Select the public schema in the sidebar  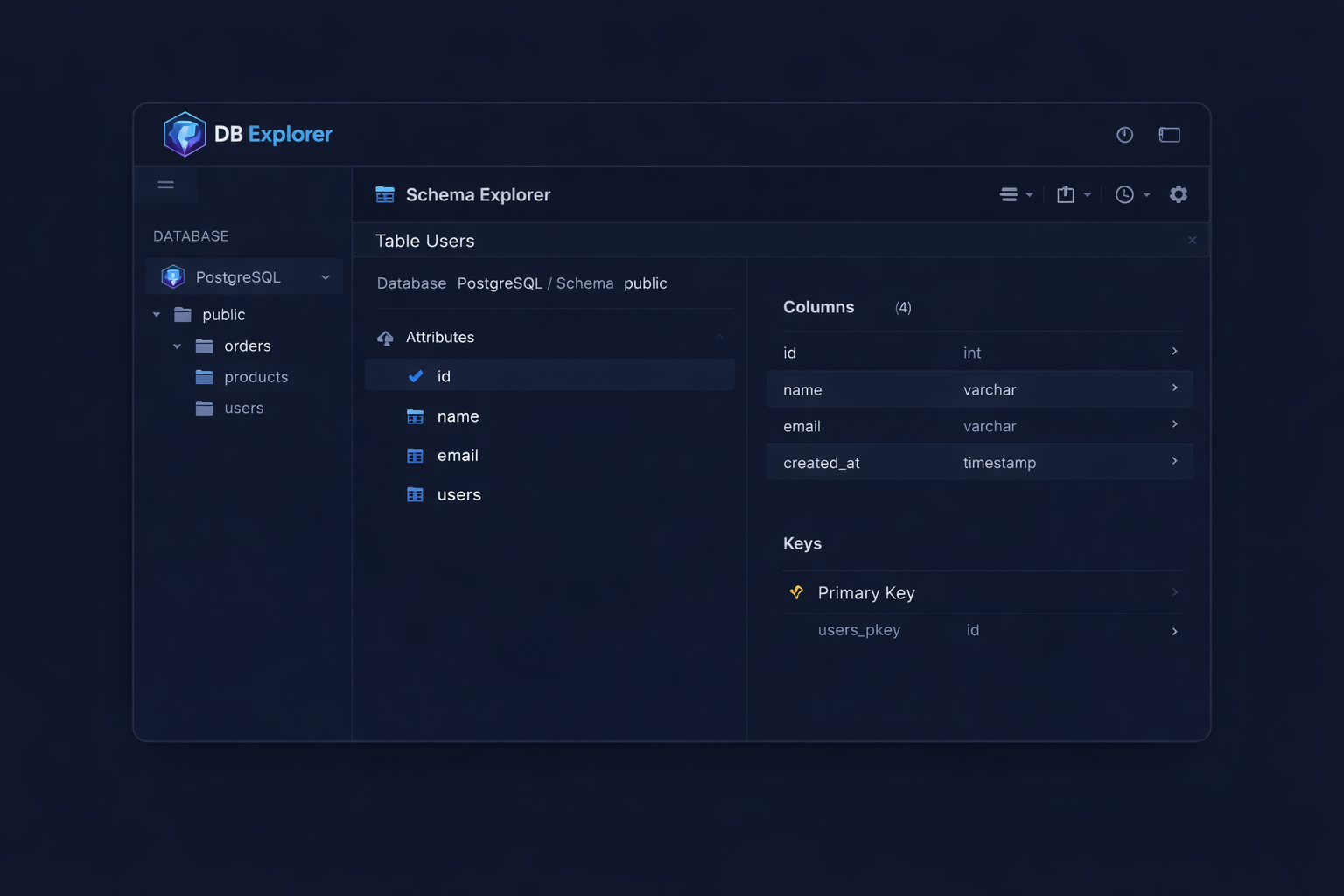tap(223, 314)
